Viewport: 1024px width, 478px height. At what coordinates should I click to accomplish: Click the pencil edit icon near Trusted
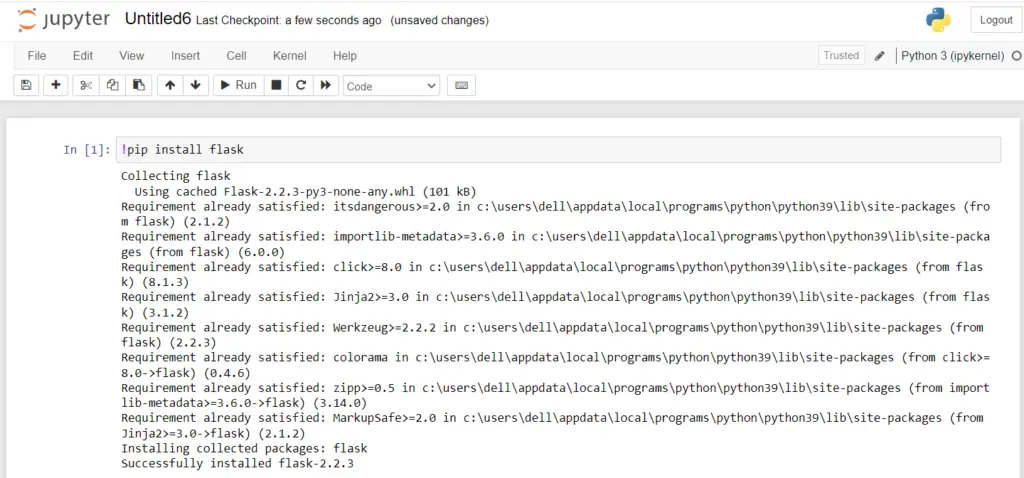tap(880, 56)
